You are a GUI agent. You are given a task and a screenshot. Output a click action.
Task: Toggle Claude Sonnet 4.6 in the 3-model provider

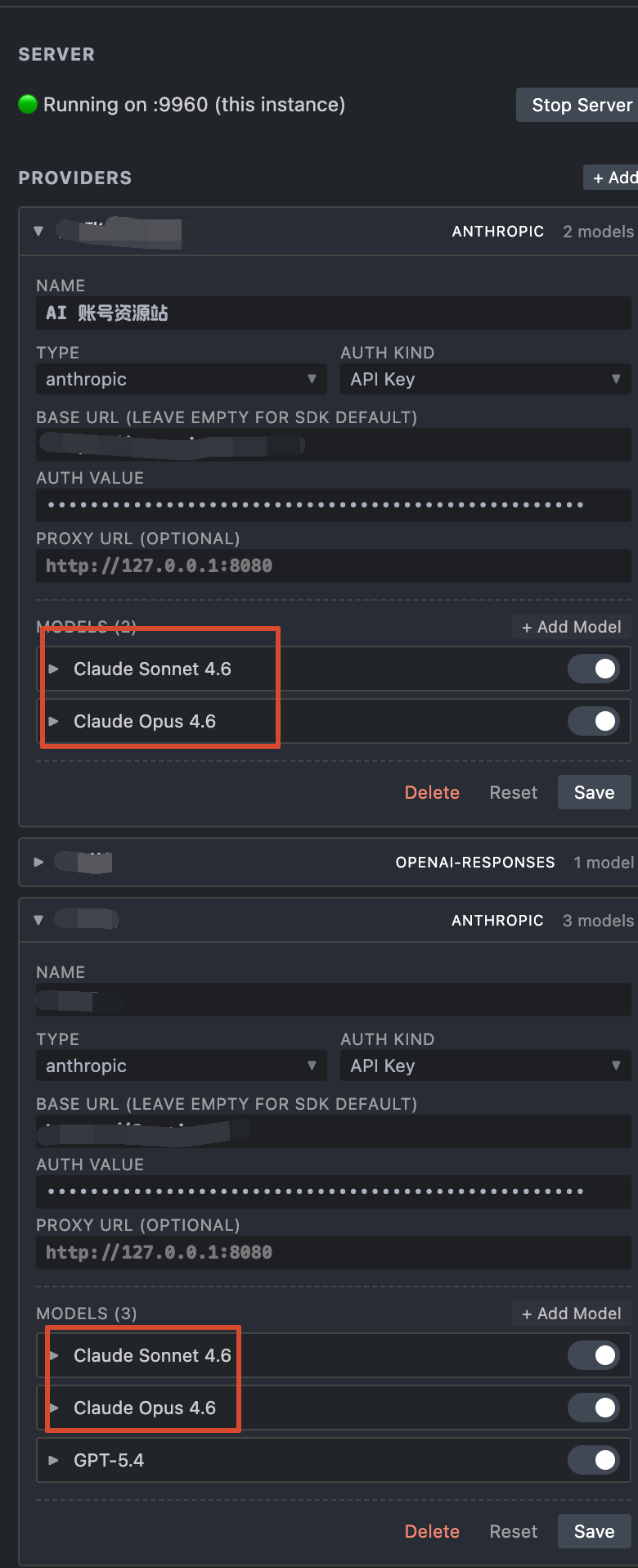pos(594,1355)
